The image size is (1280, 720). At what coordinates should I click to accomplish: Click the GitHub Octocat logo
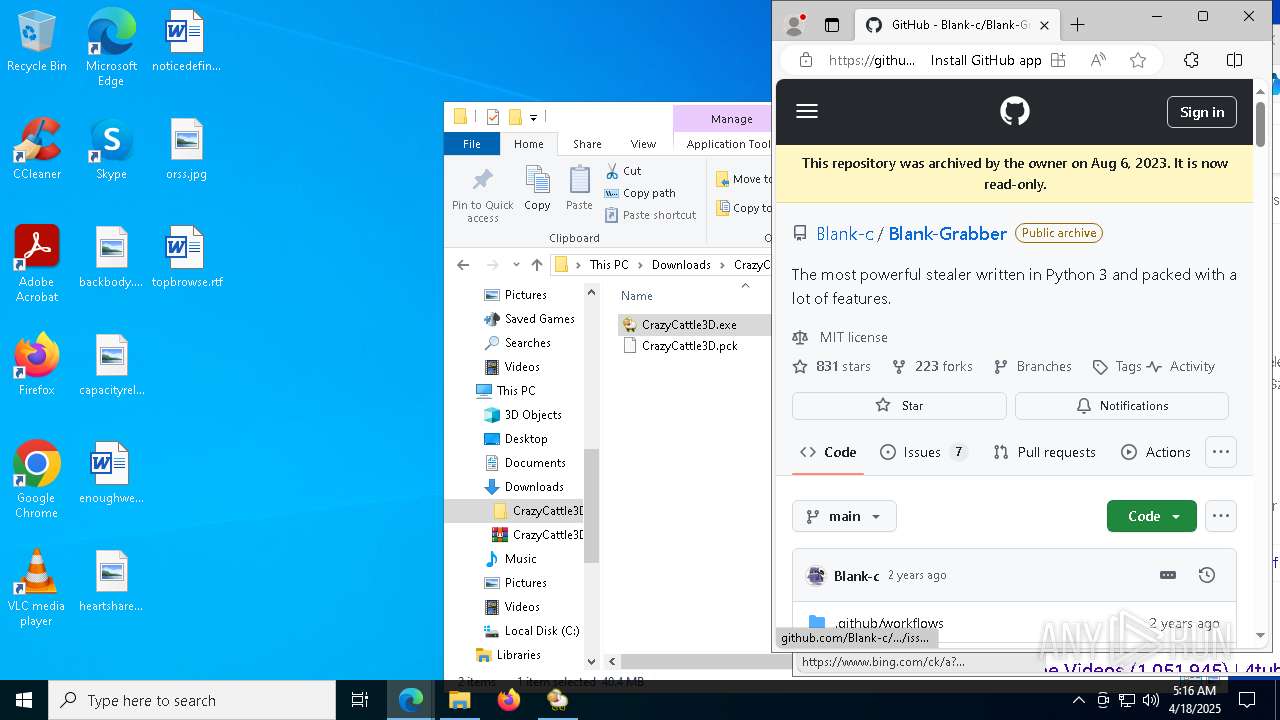(1014, 111)
